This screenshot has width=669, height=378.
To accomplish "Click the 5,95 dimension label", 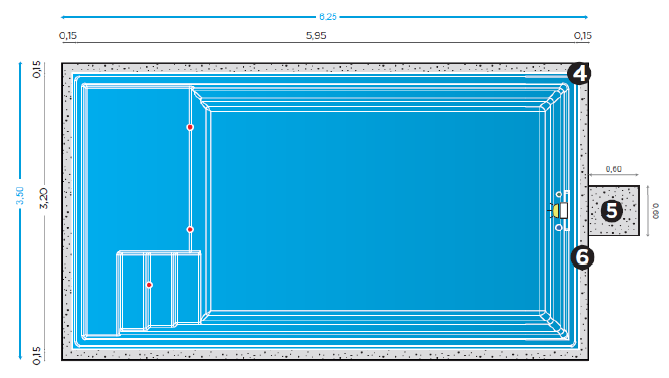I will click(x=316, y=35).
